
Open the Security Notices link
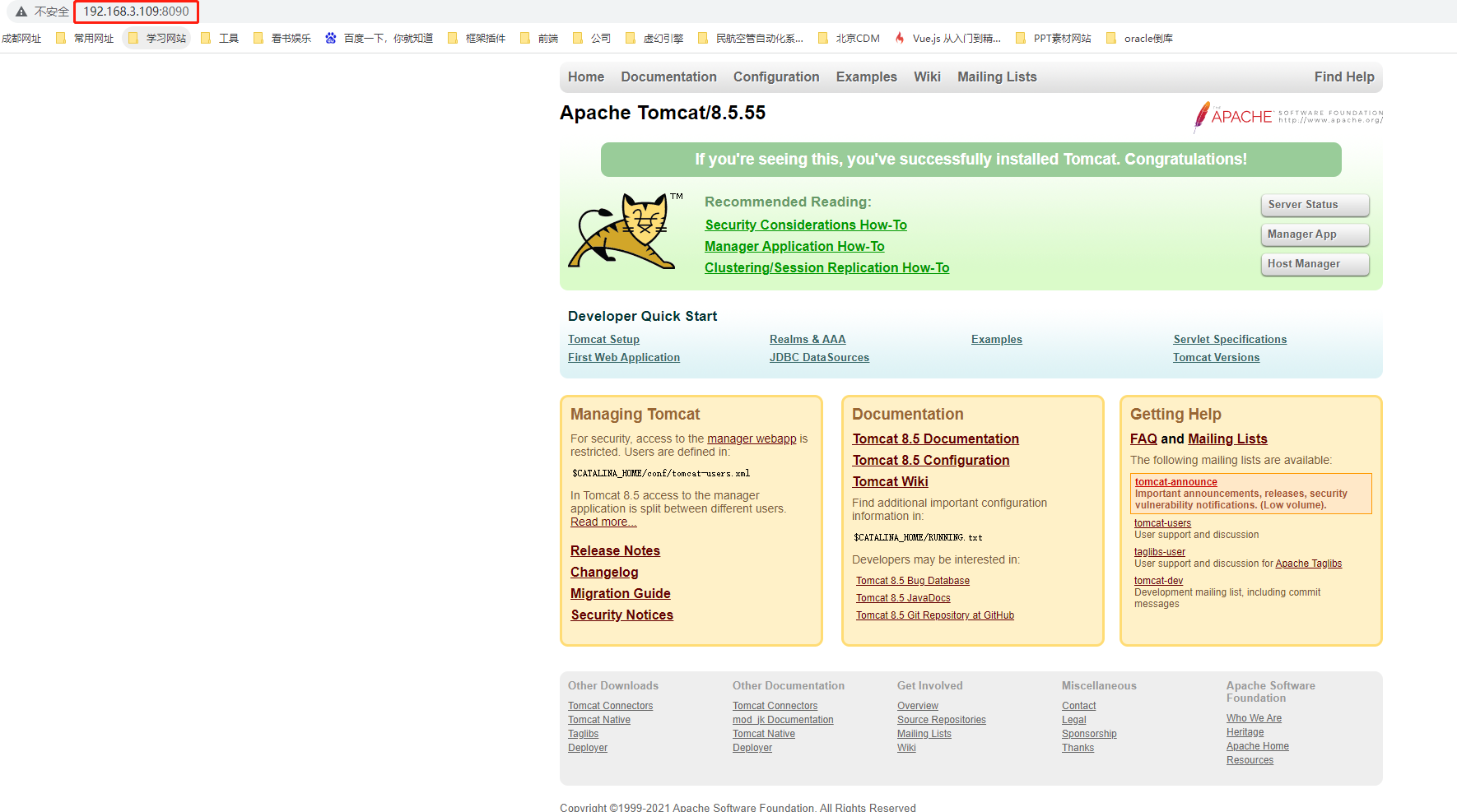click(621, 615)
